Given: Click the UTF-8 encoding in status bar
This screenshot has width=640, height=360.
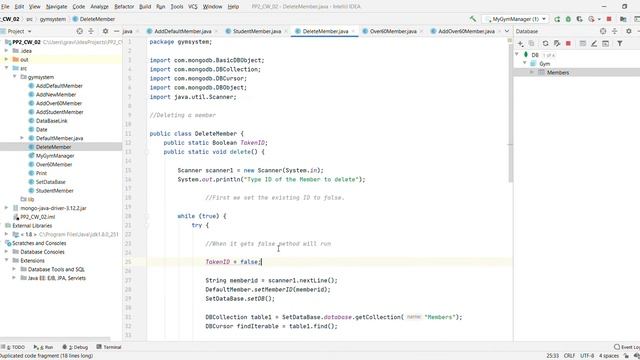Looking at the screenshot, I should coord(587,356).
